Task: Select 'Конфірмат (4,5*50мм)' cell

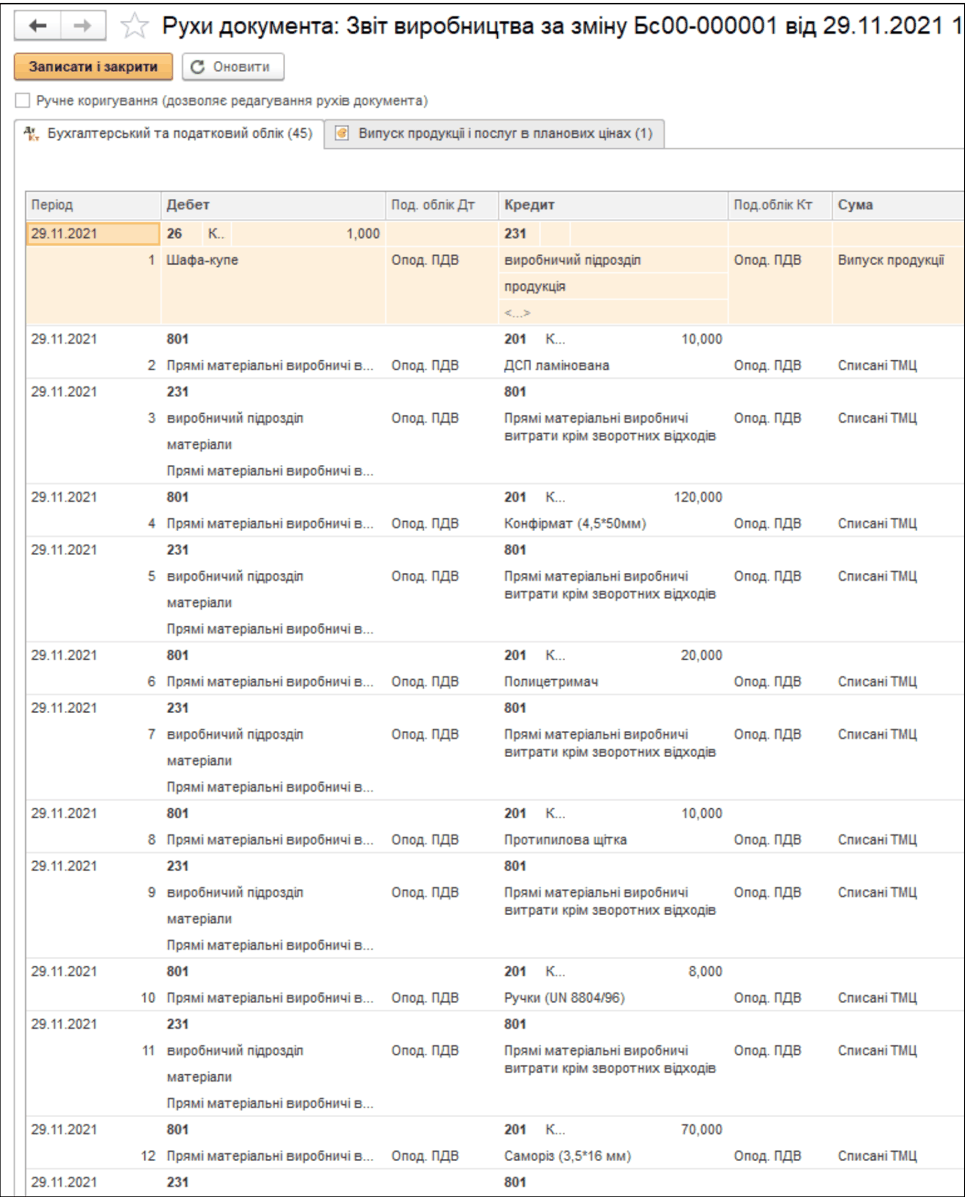Action: (613, 524)
